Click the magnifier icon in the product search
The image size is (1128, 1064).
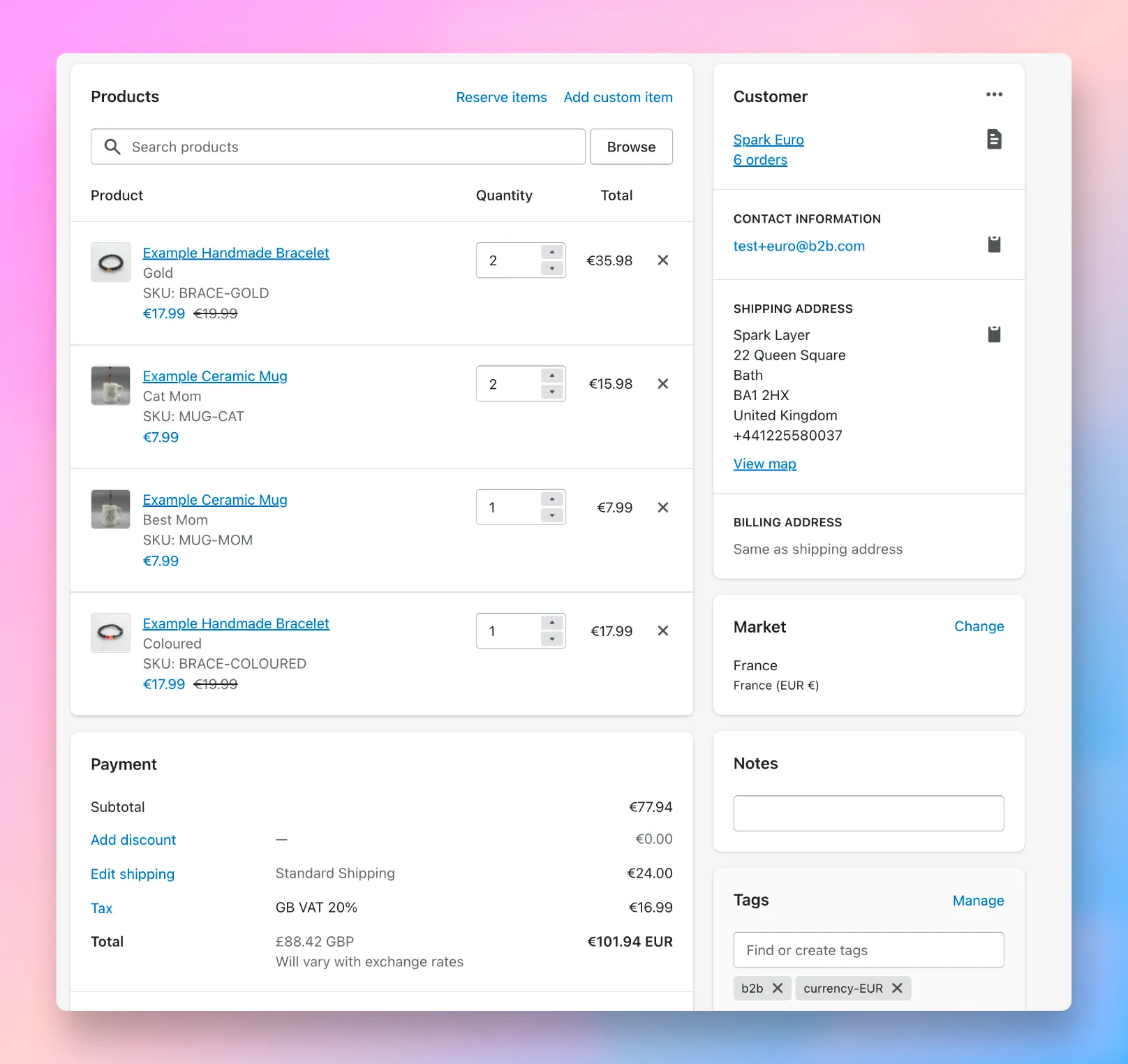(x=112, y=147)
